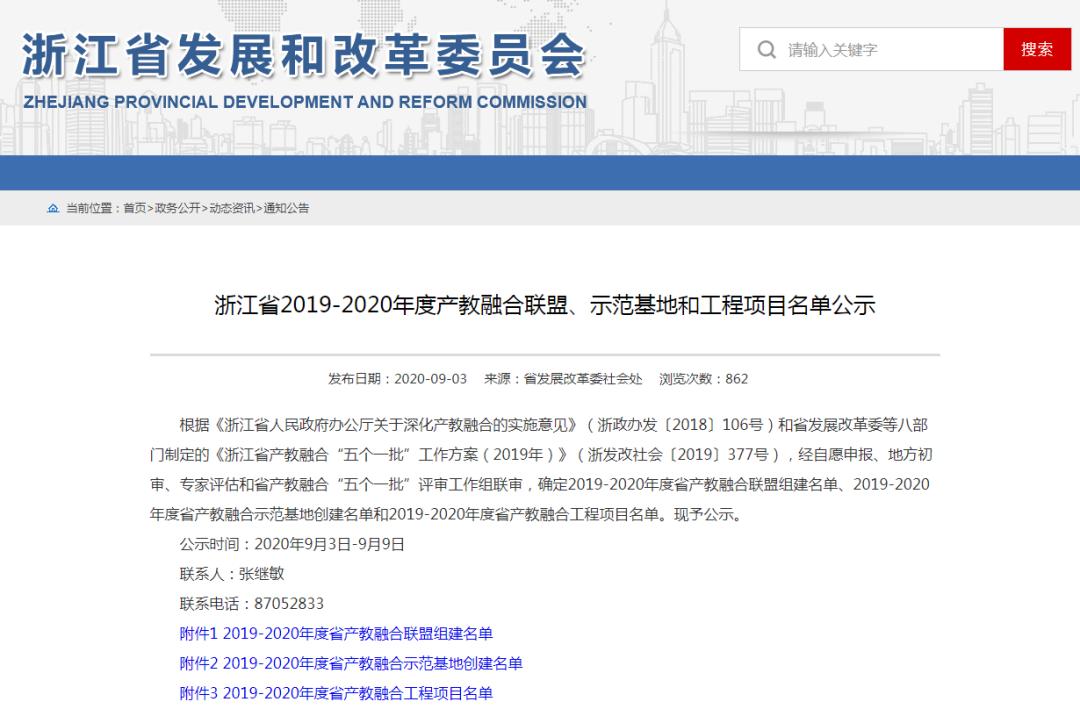This screenshot has height=716, width=1080.
Task: Click the 浙江省发展和改革委员会 site logo title
Action: pos(304,55)
